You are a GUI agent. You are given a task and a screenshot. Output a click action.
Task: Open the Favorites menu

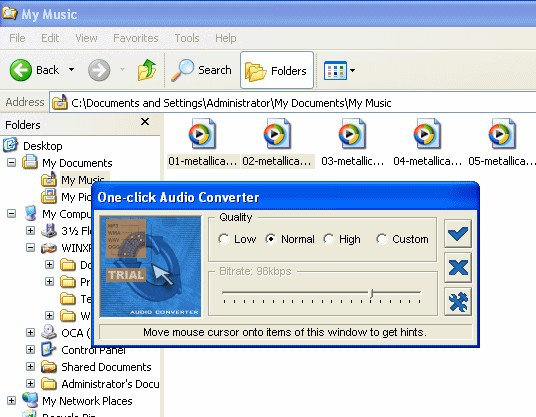136,38
